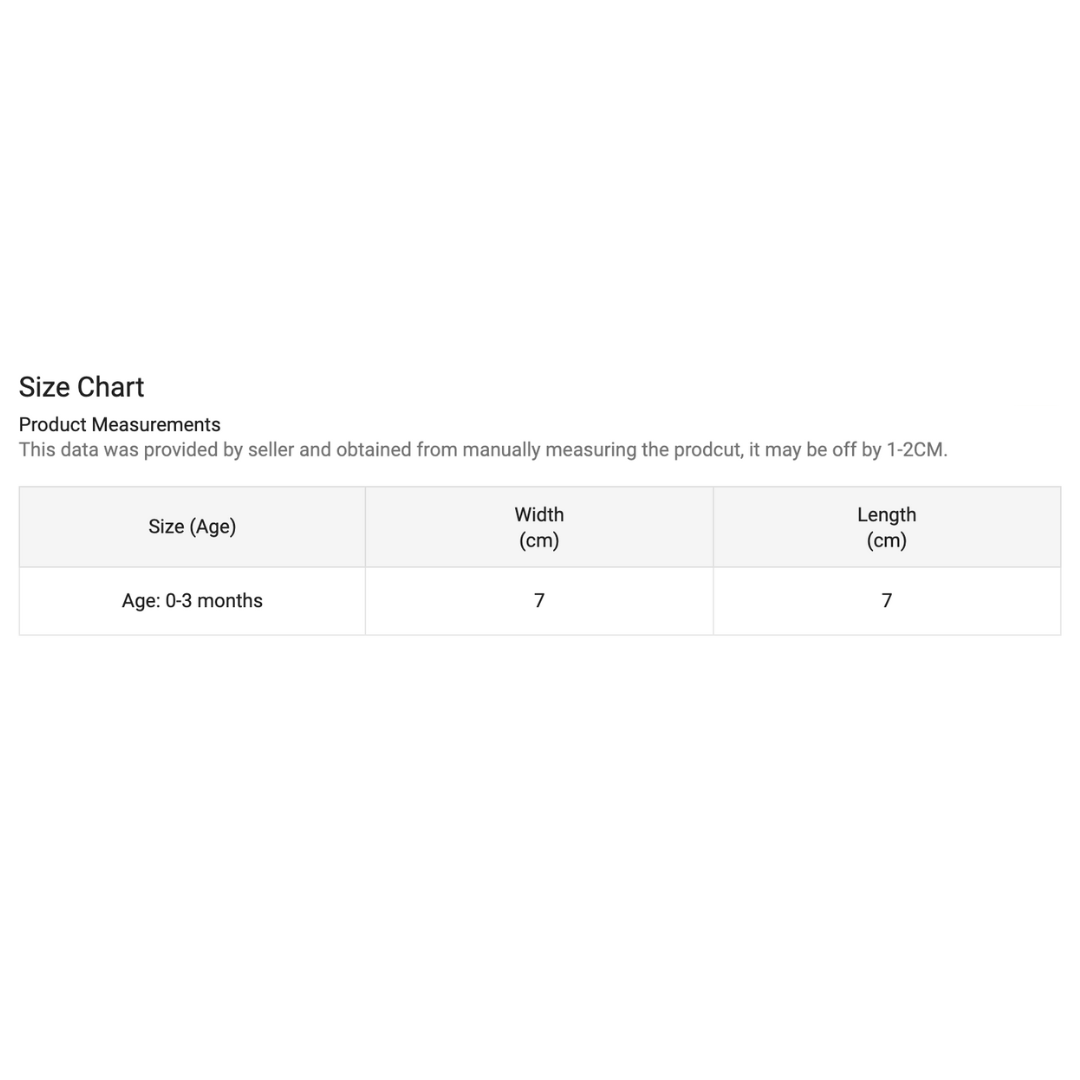Select the (cm) unit below Length
This screenshot has height=1080, width=1080.
pos(886,540)
